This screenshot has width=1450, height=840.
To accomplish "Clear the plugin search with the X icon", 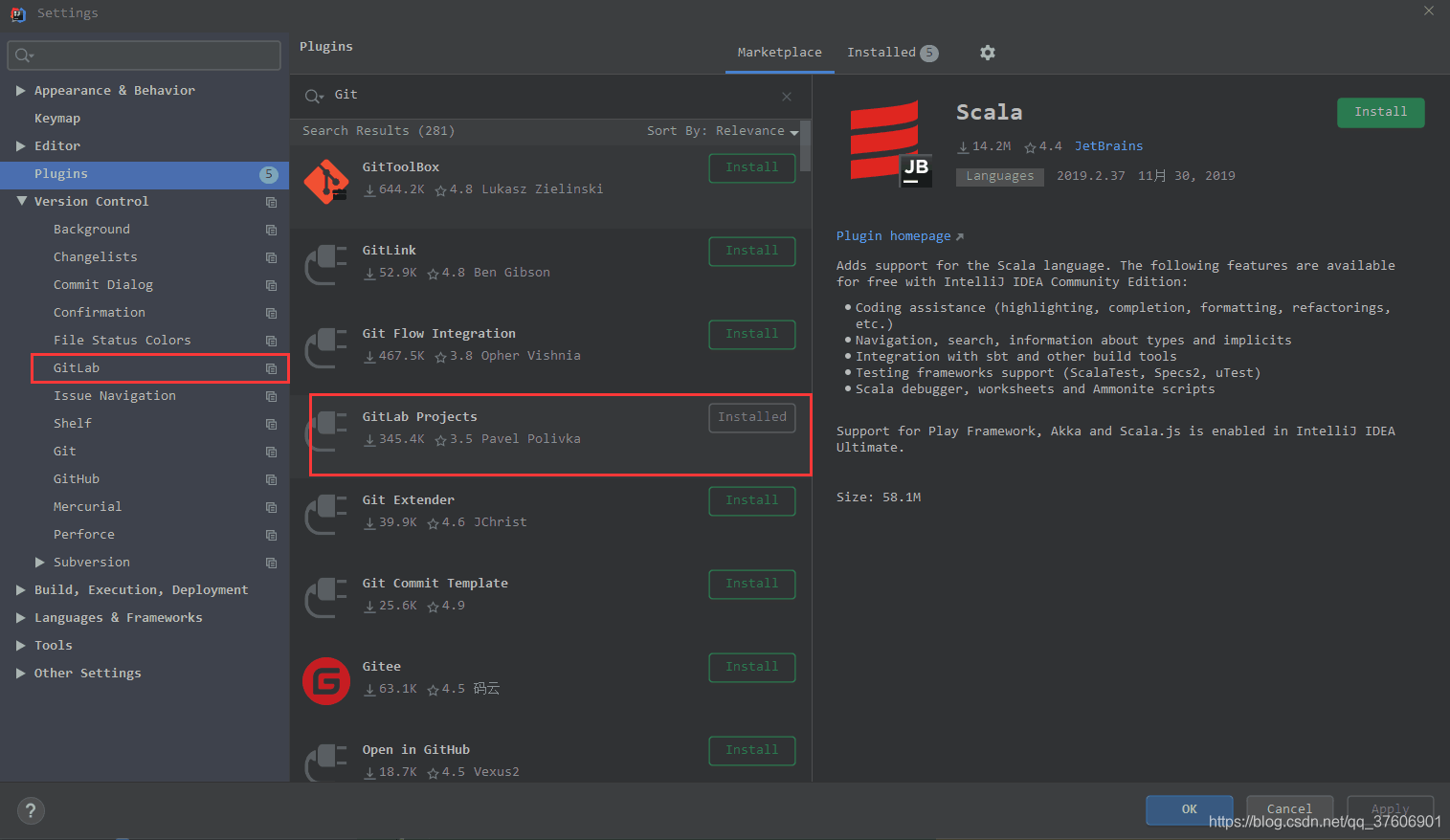I will [787, 97].
